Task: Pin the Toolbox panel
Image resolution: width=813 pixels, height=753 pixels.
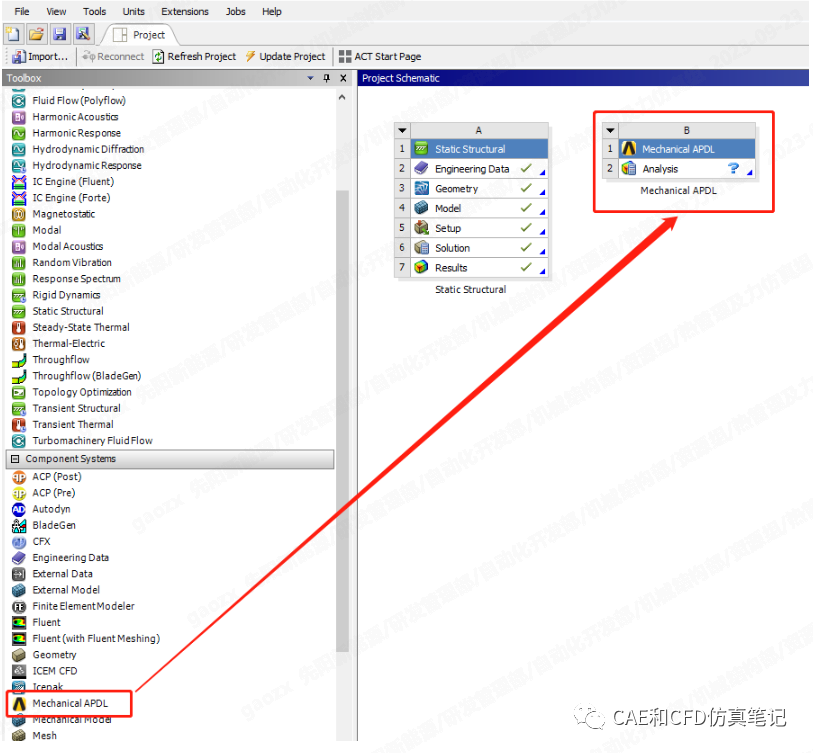Action: tap(327, 78)
